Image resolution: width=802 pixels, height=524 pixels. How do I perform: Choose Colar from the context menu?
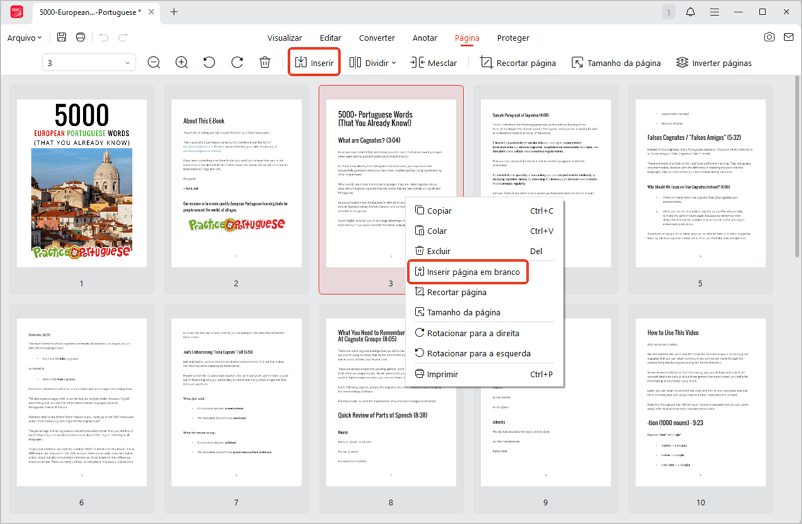(x=484, y=231)
